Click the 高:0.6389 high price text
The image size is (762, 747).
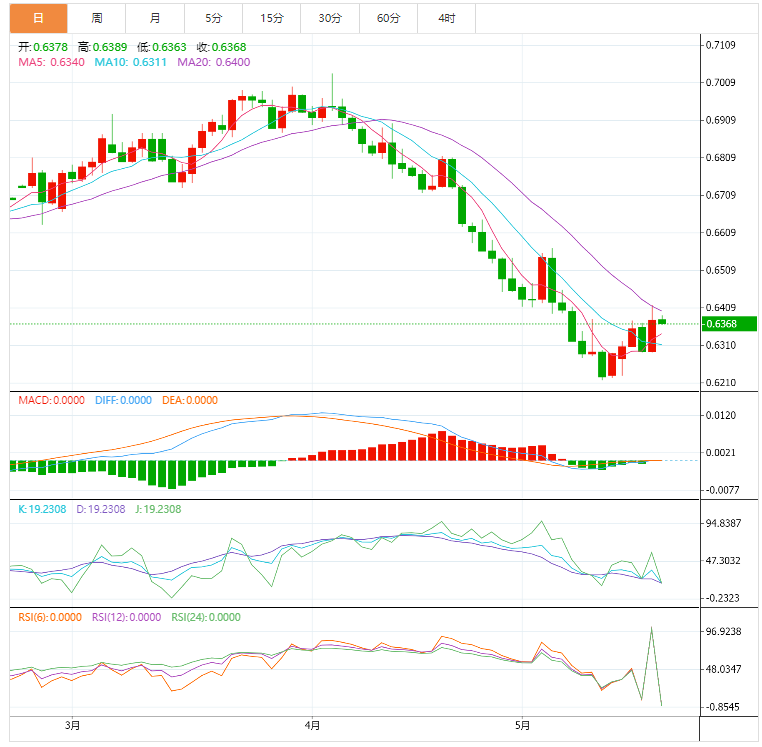coord(103,47)
